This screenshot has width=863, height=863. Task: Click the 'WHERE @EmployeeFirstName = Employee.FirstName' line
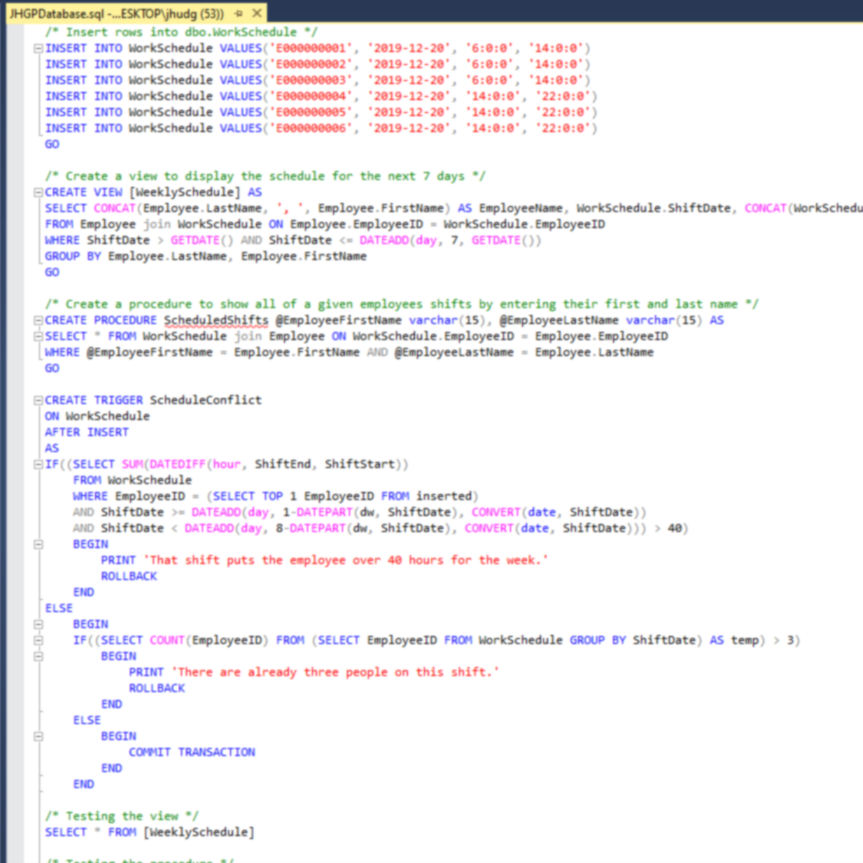coord(349,352)
